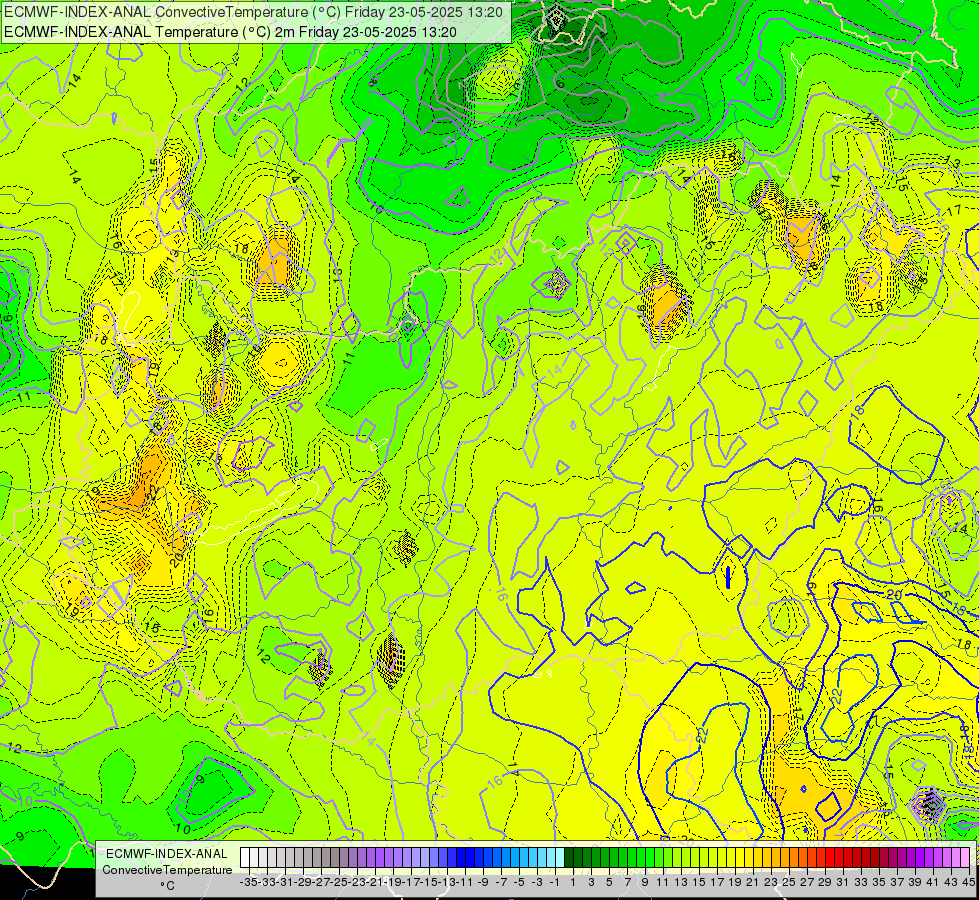Click the -1 legend scale value
Screen dimensions: 979x900
(x=555, y=882)
